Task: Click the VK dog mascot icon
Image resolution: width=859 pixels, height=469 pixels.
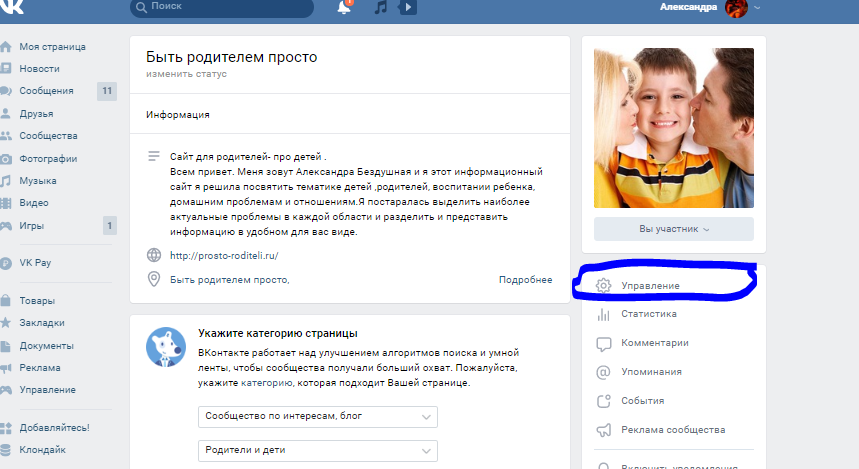Action: click(166, 347)
